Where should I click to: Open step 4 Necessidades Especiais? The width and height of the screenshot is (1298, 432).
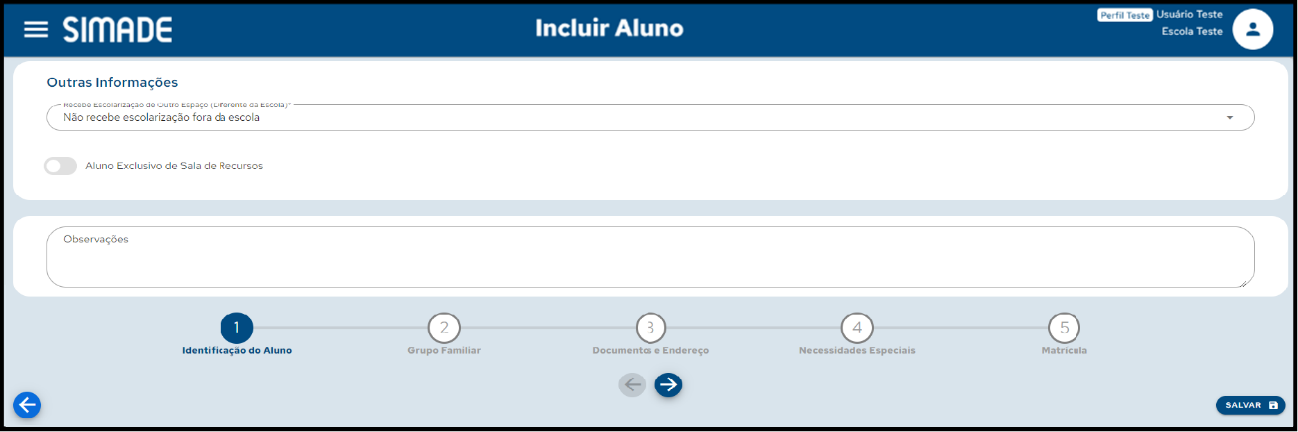pos(857,328)
